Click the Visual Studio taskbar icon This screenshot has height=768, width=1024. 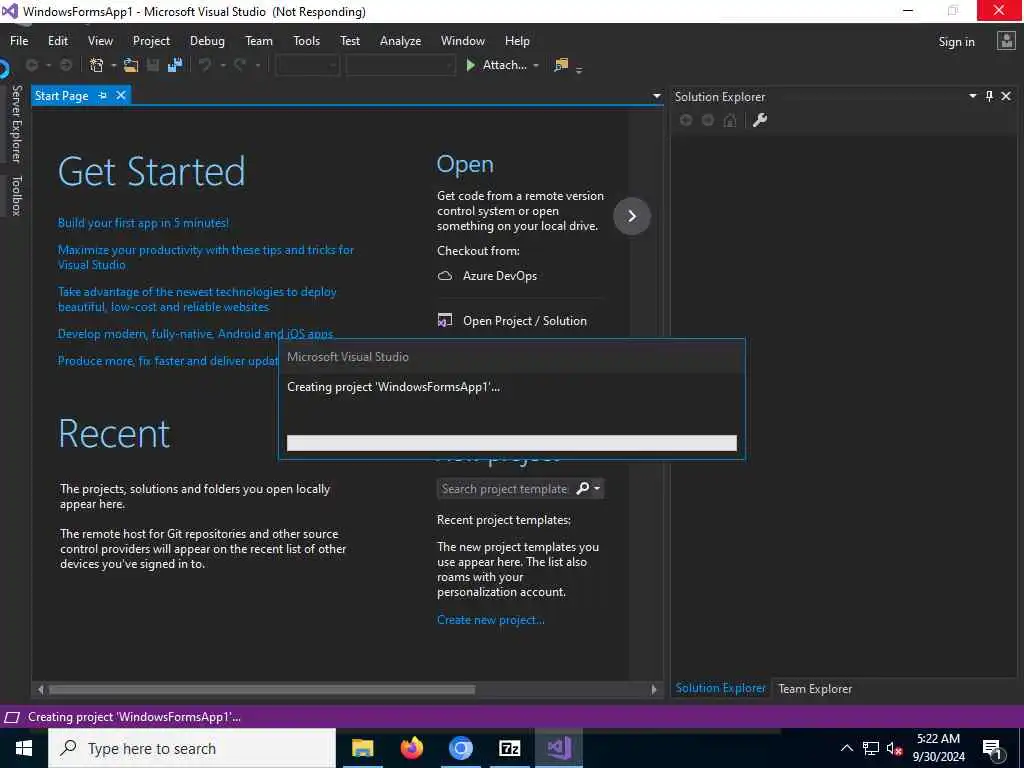559,748
